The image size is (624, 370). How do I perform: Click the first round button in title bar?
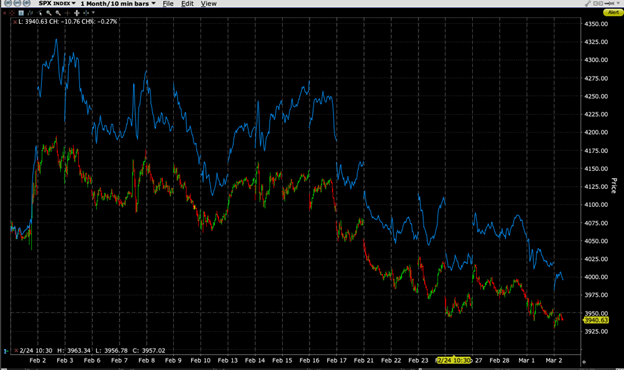click(8, 3)
